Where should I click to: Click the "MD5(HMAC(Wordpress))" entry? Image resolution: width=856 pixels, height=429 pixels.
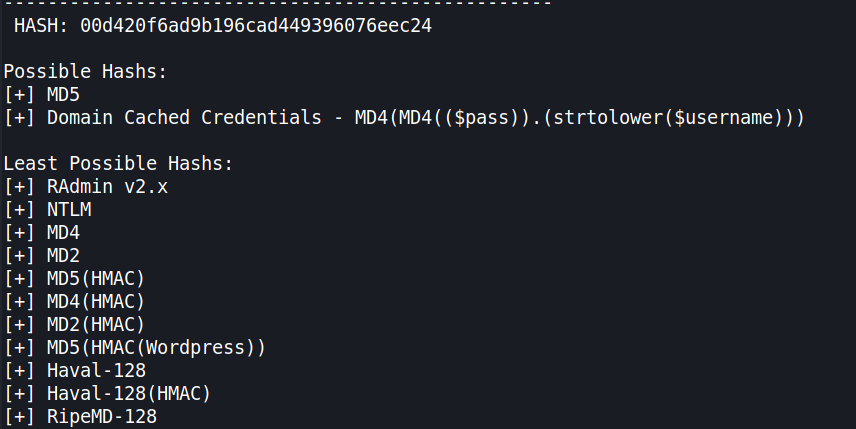point(155,347)
